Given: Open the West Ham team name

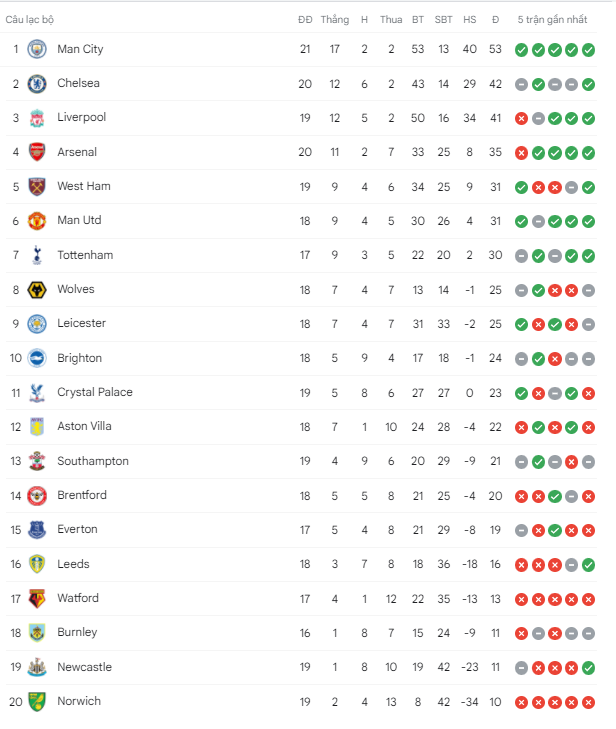Looking at the screenshot, I should tap(84, 186).
